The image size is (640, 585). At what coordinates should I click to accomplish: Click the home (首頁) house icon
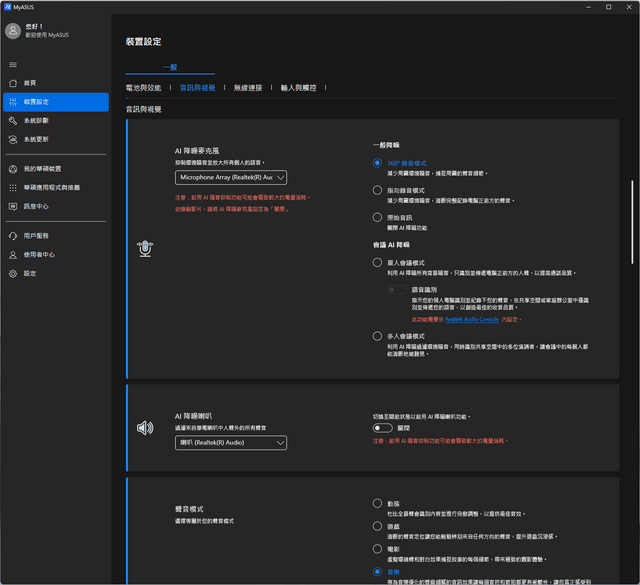pos(13,83)
